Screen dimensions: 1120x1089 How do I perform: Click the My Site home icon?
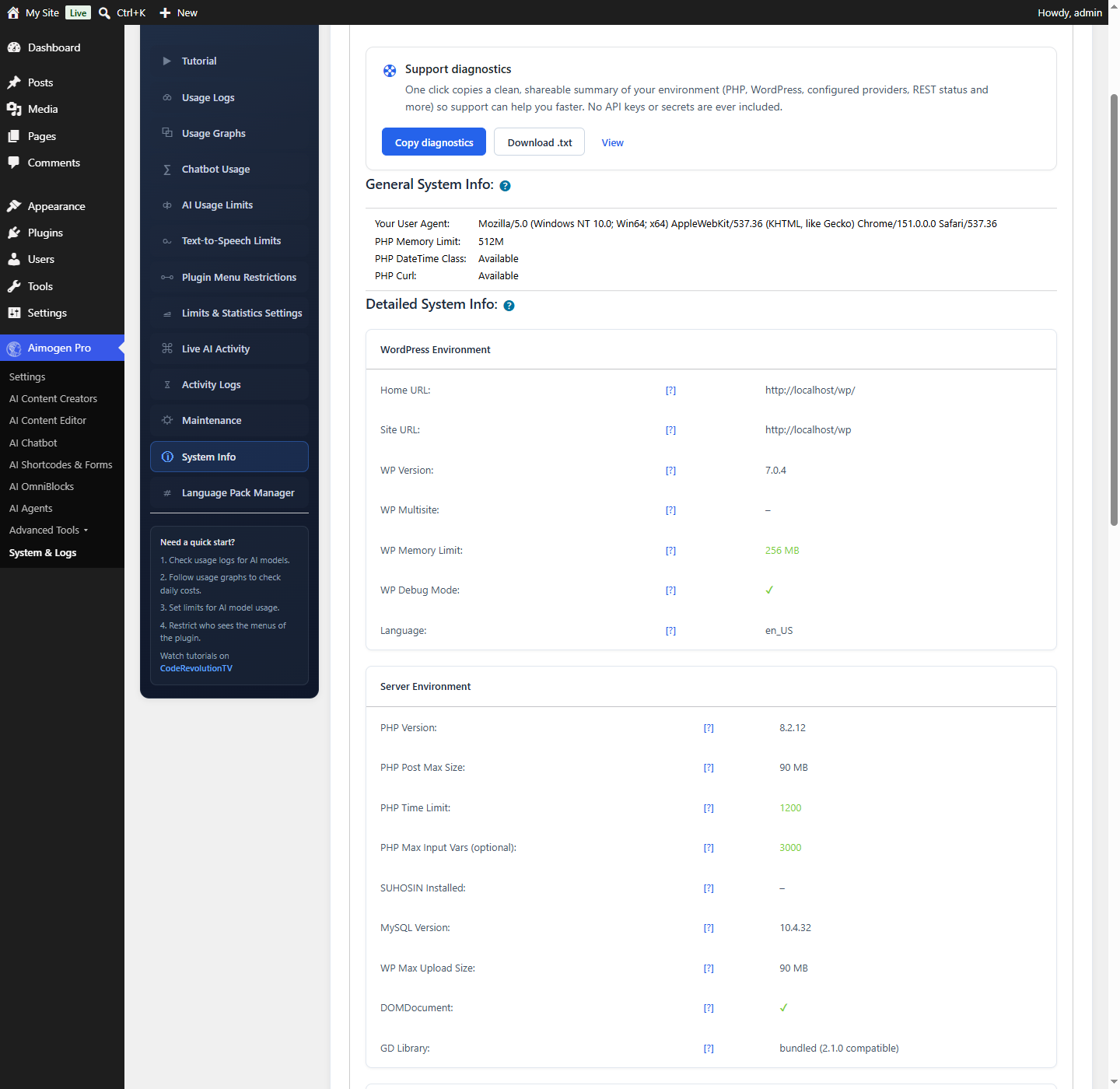pyautogui.click(x=13, y=12)
